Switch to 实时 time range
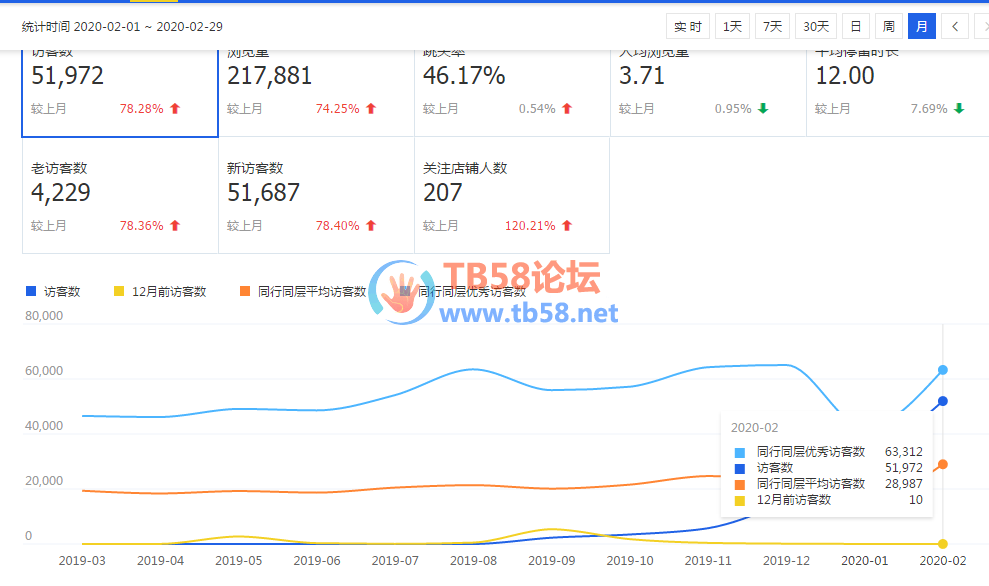The image size is (989, 586). pyautogui.click(x=688, y=27)
